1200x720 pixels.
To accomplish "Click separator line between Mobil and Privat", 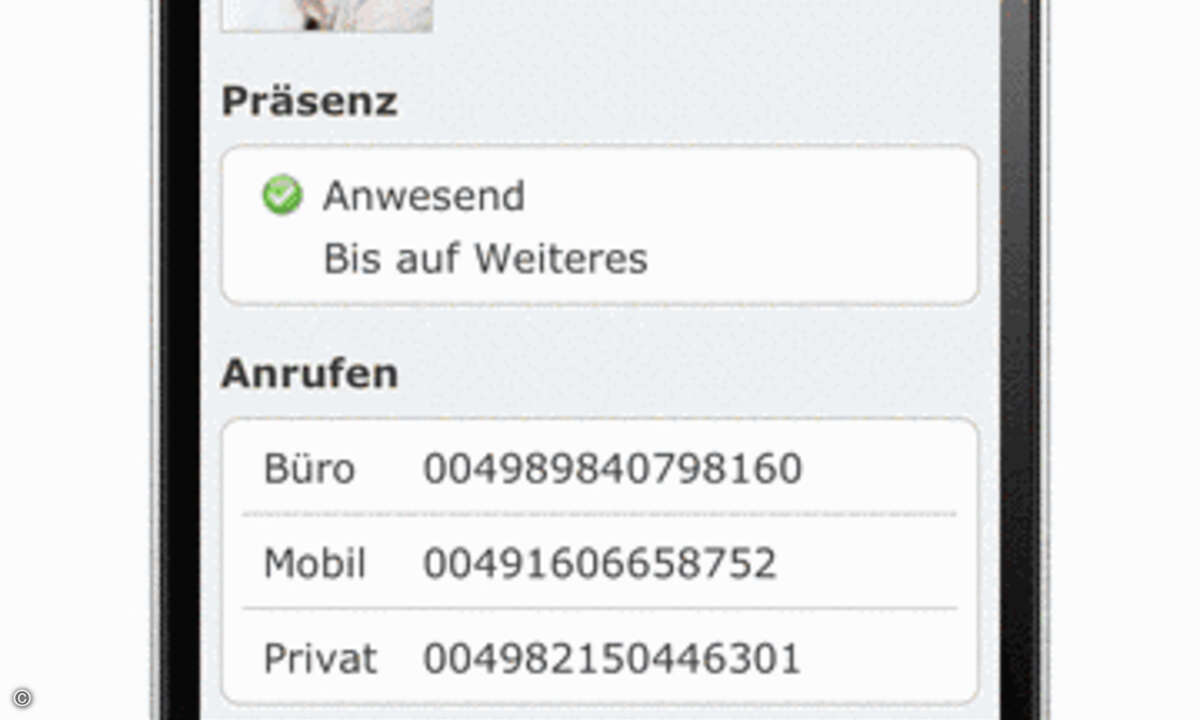I will tap(599, 609).
